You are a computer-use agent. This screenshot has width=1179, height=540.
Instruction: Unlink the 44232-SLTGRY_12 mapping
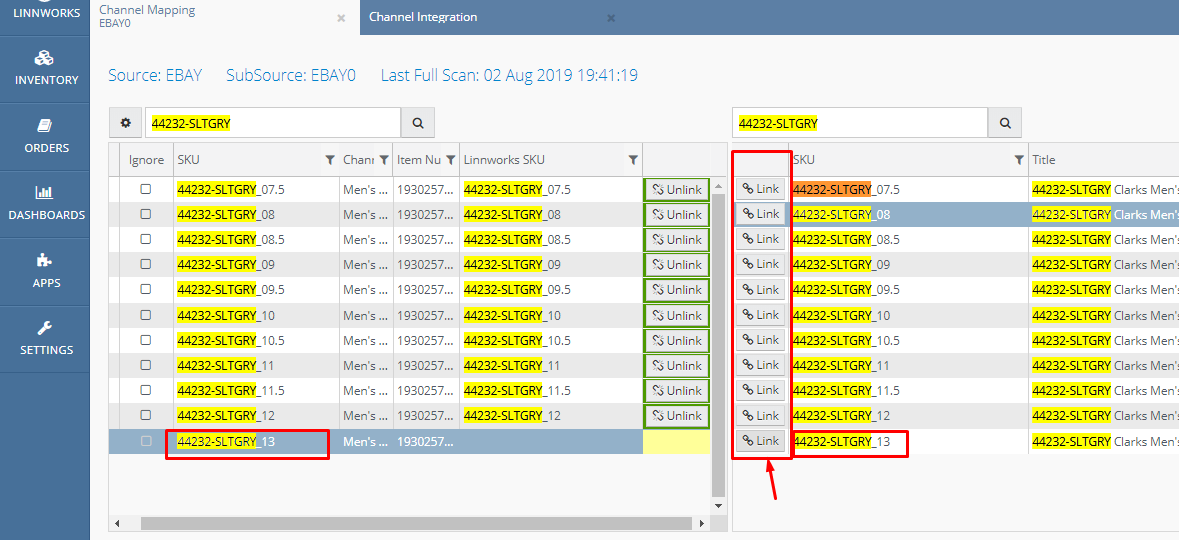677,416
